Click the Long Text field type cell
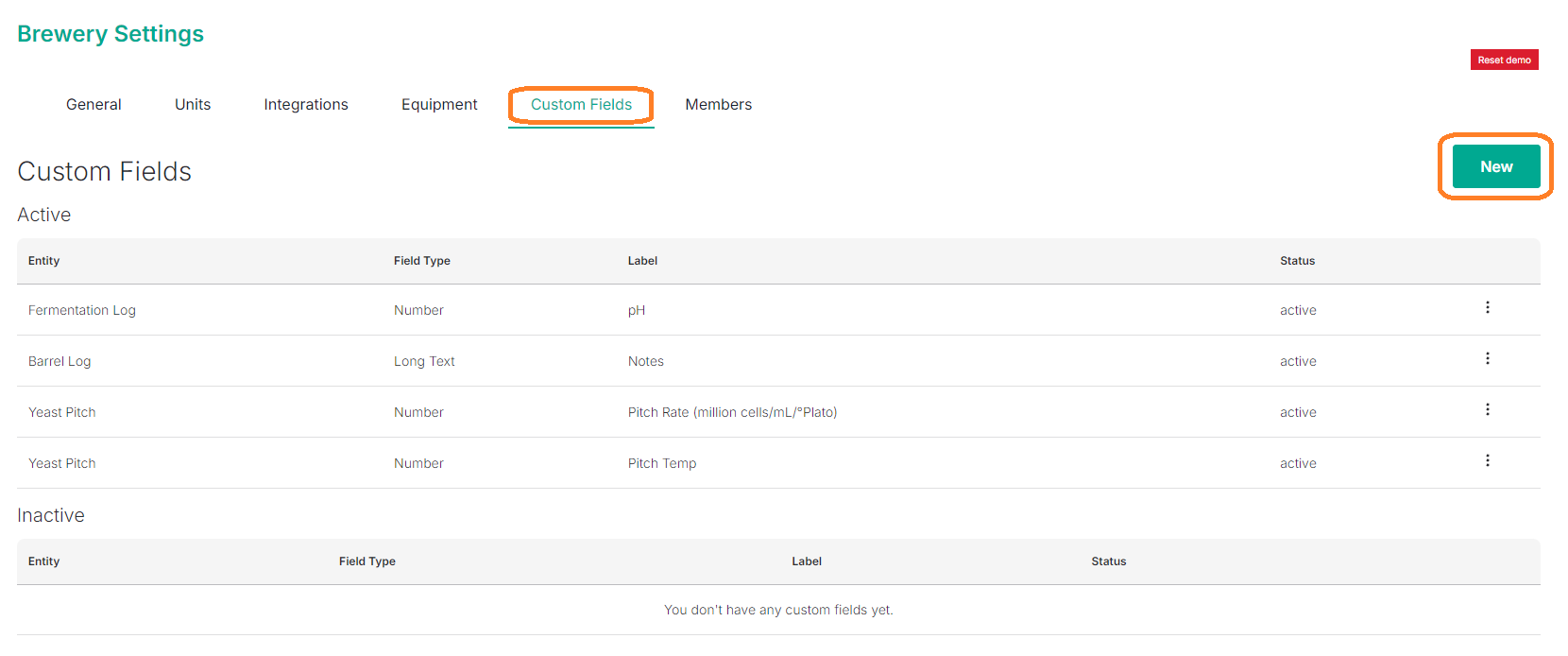 point(424,361)
